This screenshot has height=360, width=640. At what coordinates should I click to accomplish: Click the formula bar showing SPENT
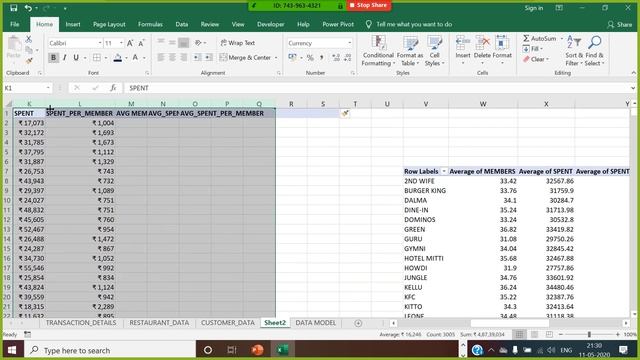[x=378, y=88]
